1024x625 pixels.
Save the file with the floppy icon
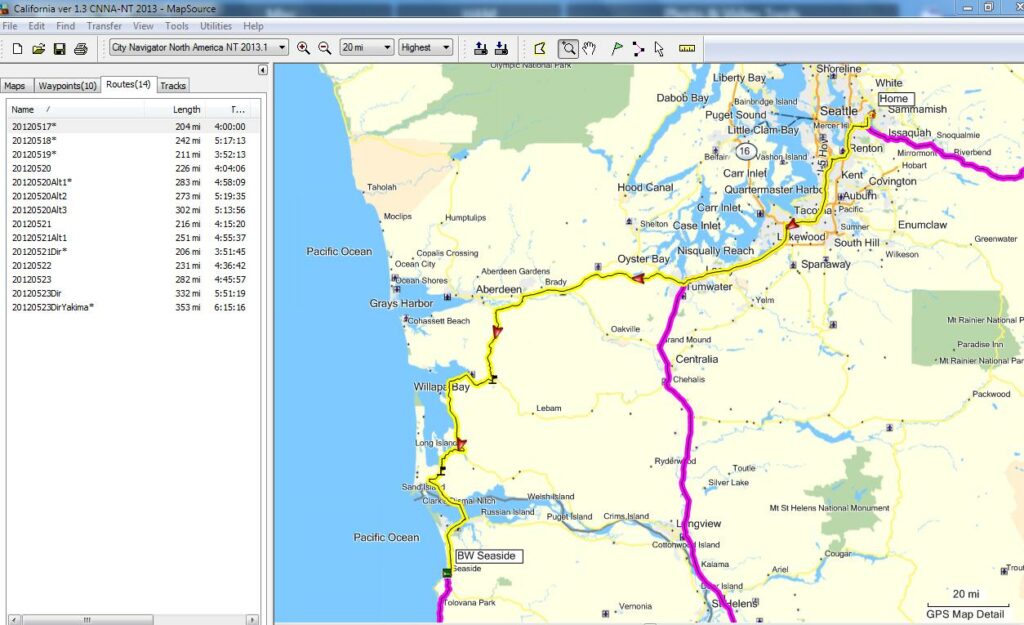tap(59, 48)
